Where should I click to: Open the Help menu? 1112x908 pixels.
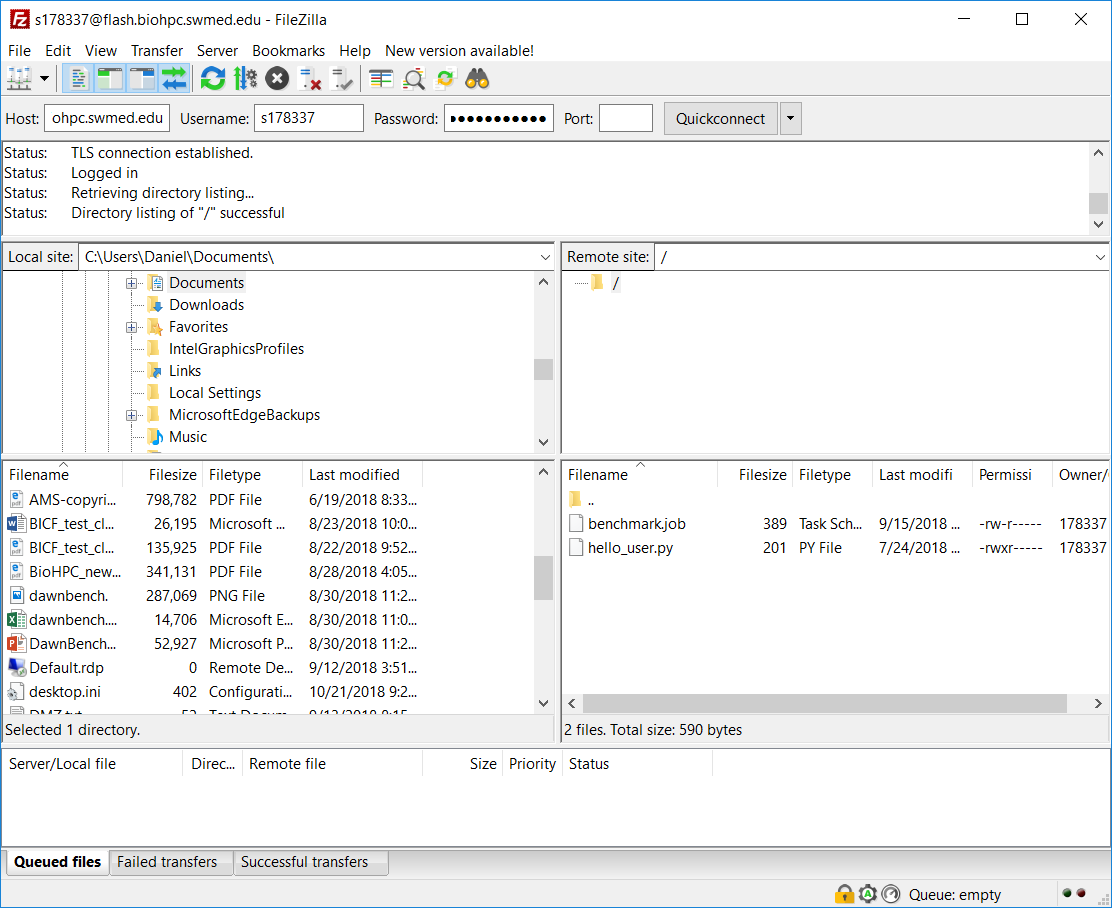coord(355,50)
